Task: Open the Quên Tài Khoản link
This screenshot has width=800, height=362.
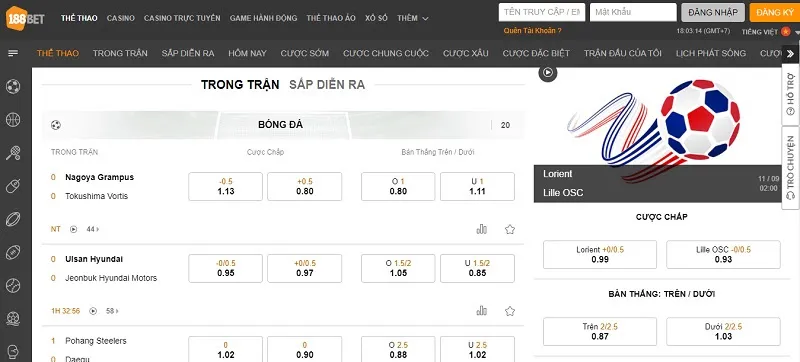Action: point(532,31)
